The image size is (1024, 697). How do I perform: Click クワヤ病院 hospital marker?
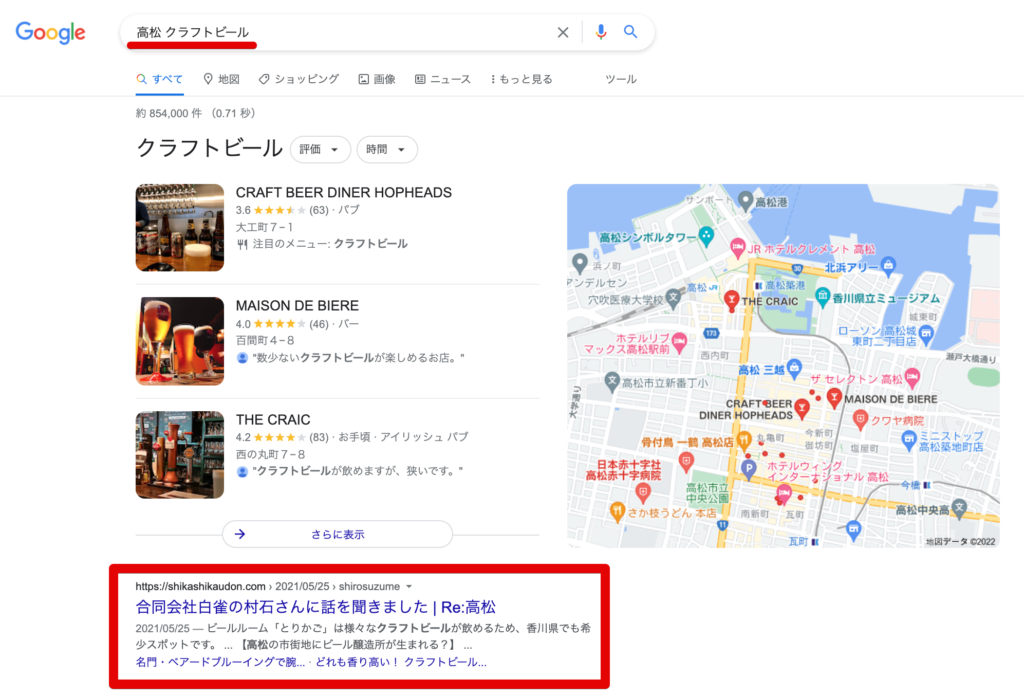(x=861, y=421)
